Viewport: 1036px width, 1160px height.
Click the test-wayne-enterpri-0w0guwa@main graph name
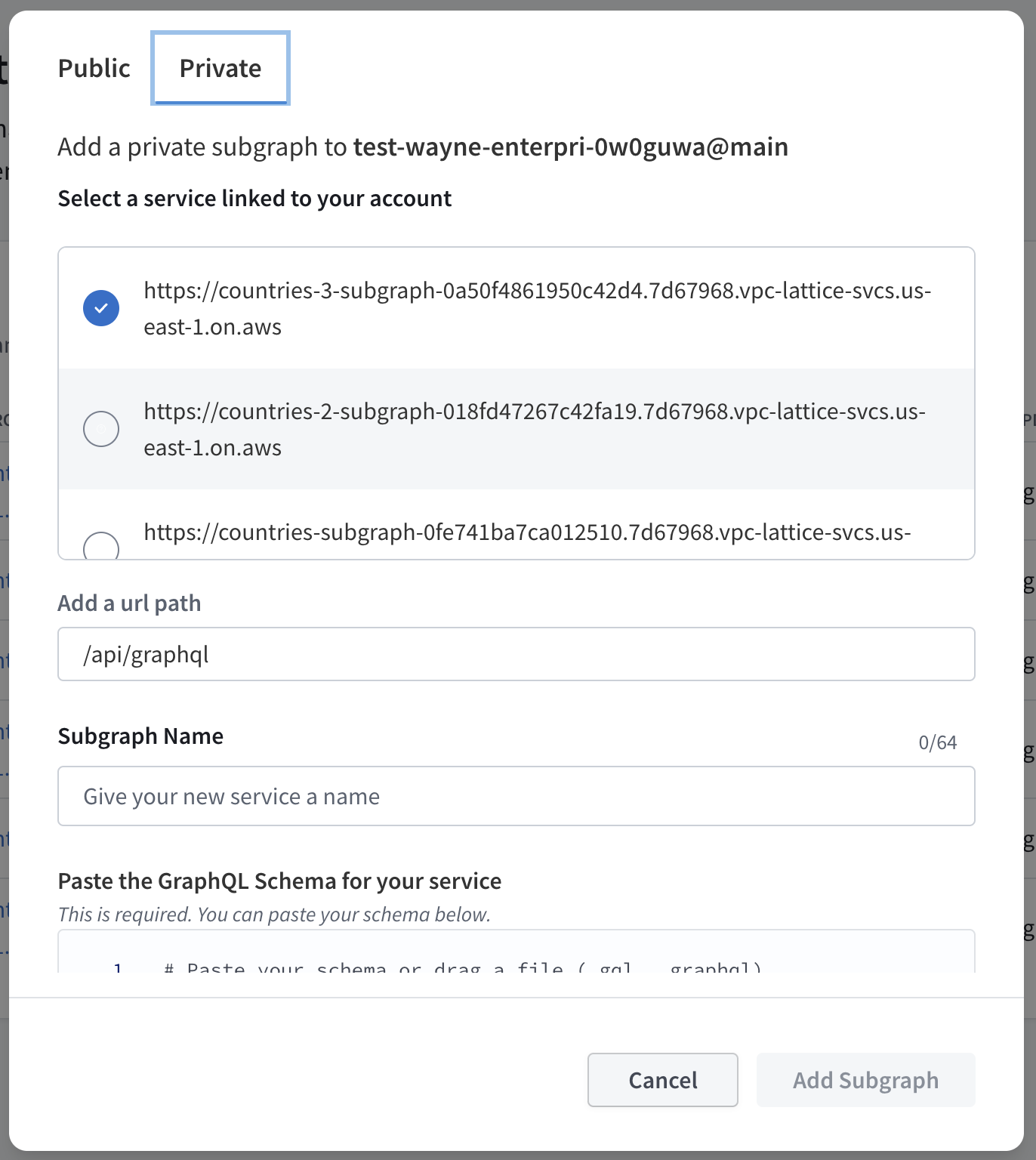[570, 147]
